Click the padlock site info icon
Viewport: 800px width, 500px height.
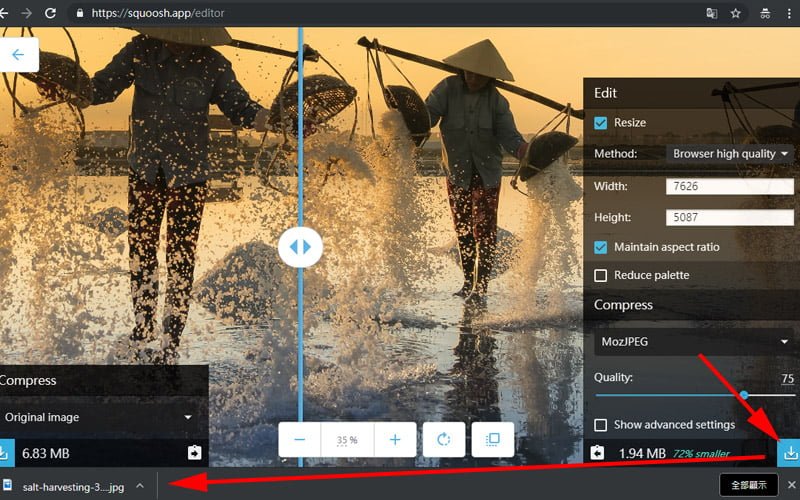80,13
